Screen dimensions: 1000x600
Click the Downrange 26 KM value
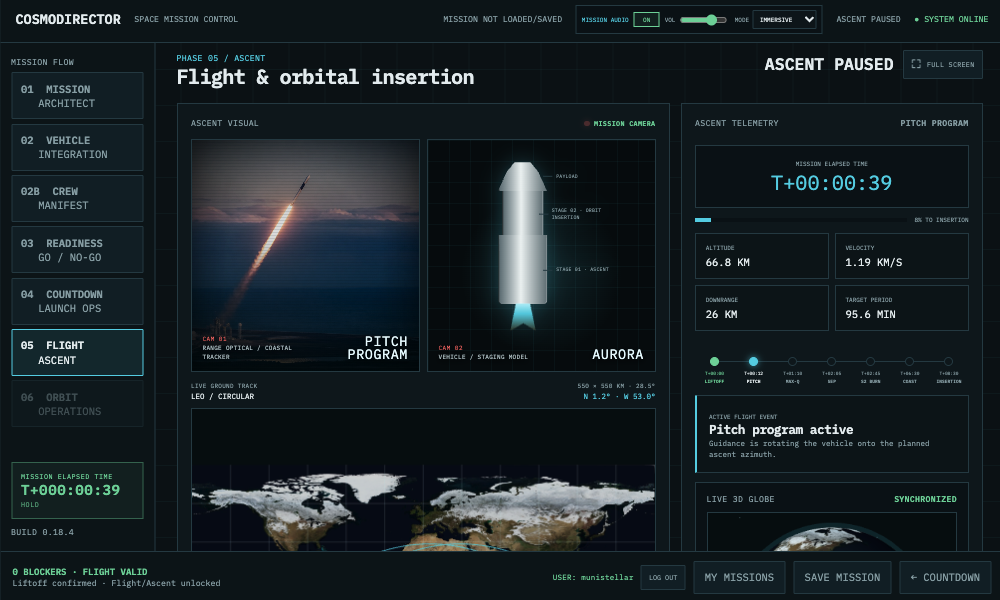point(721,314)
